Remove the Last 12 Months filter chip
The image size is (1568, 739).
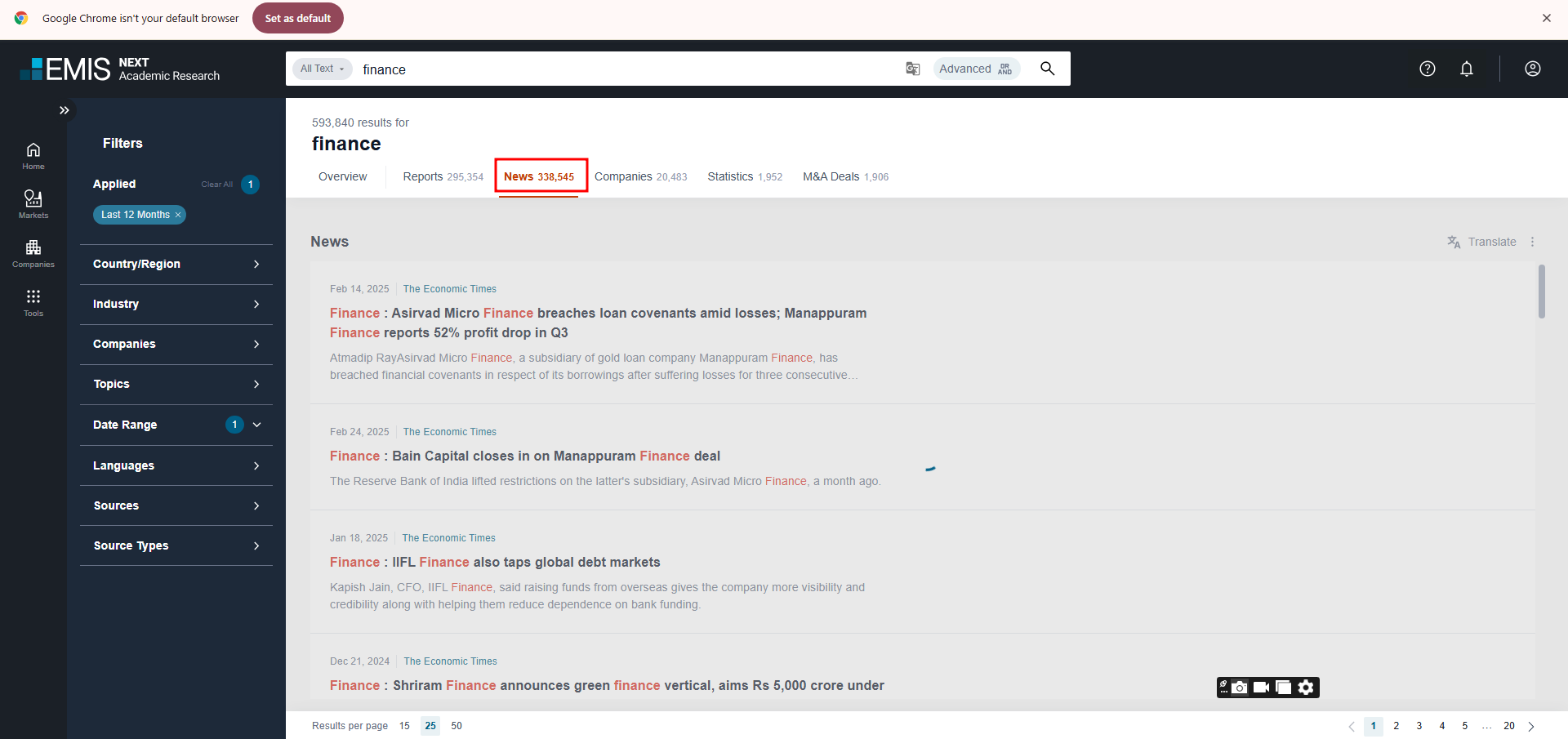click(x=178, y=215)
